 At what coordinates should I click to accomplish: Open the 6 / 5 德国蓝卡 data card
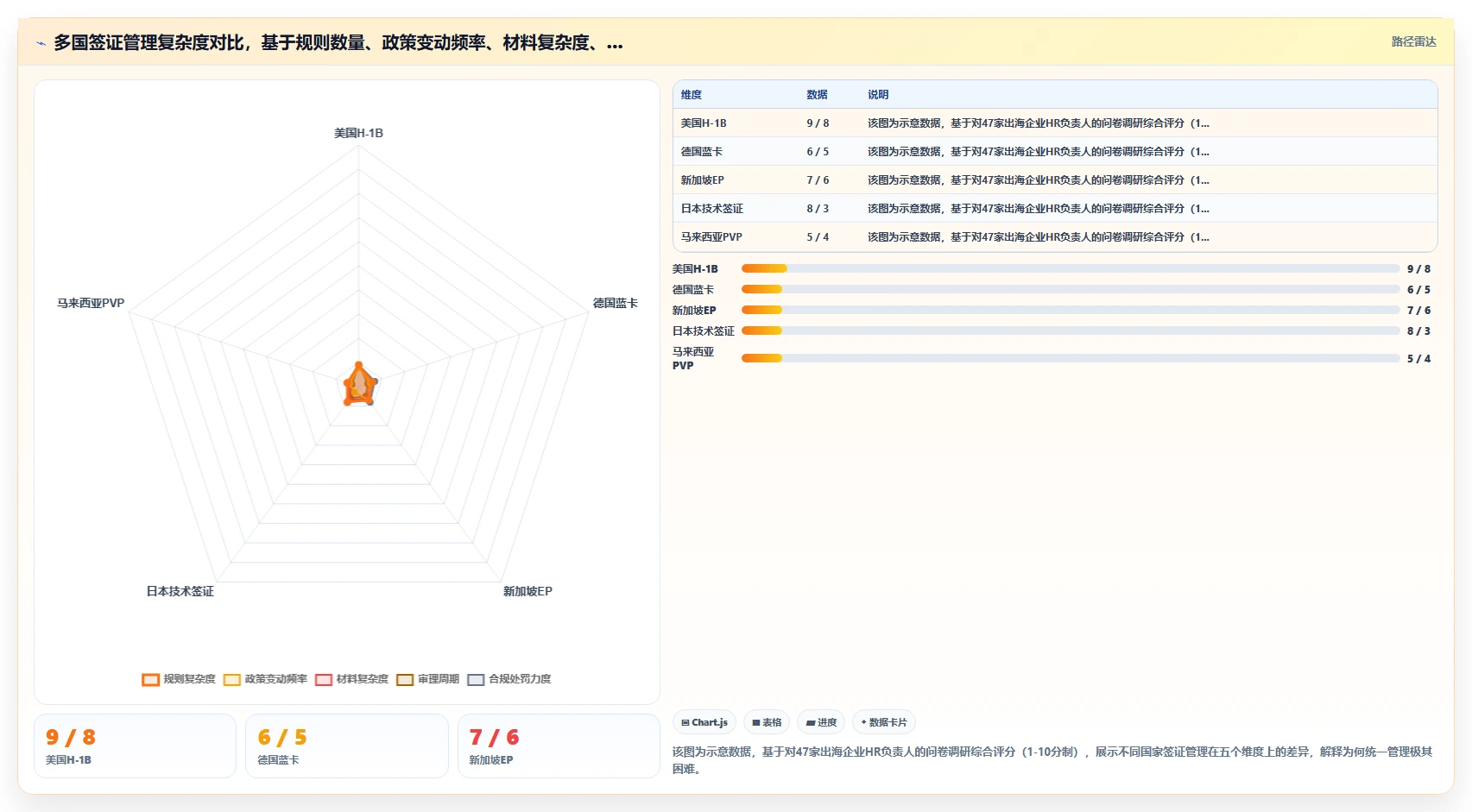[x=347, y=746]
